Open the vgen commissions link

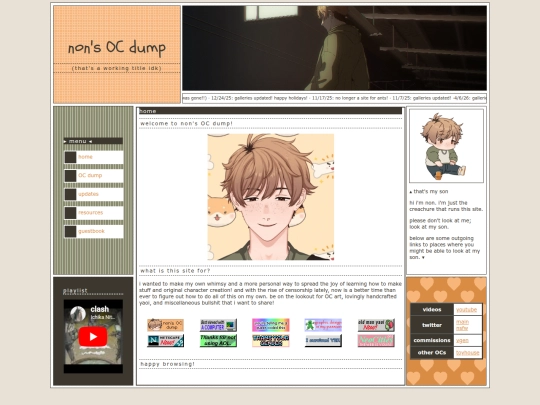click(462, 340)
